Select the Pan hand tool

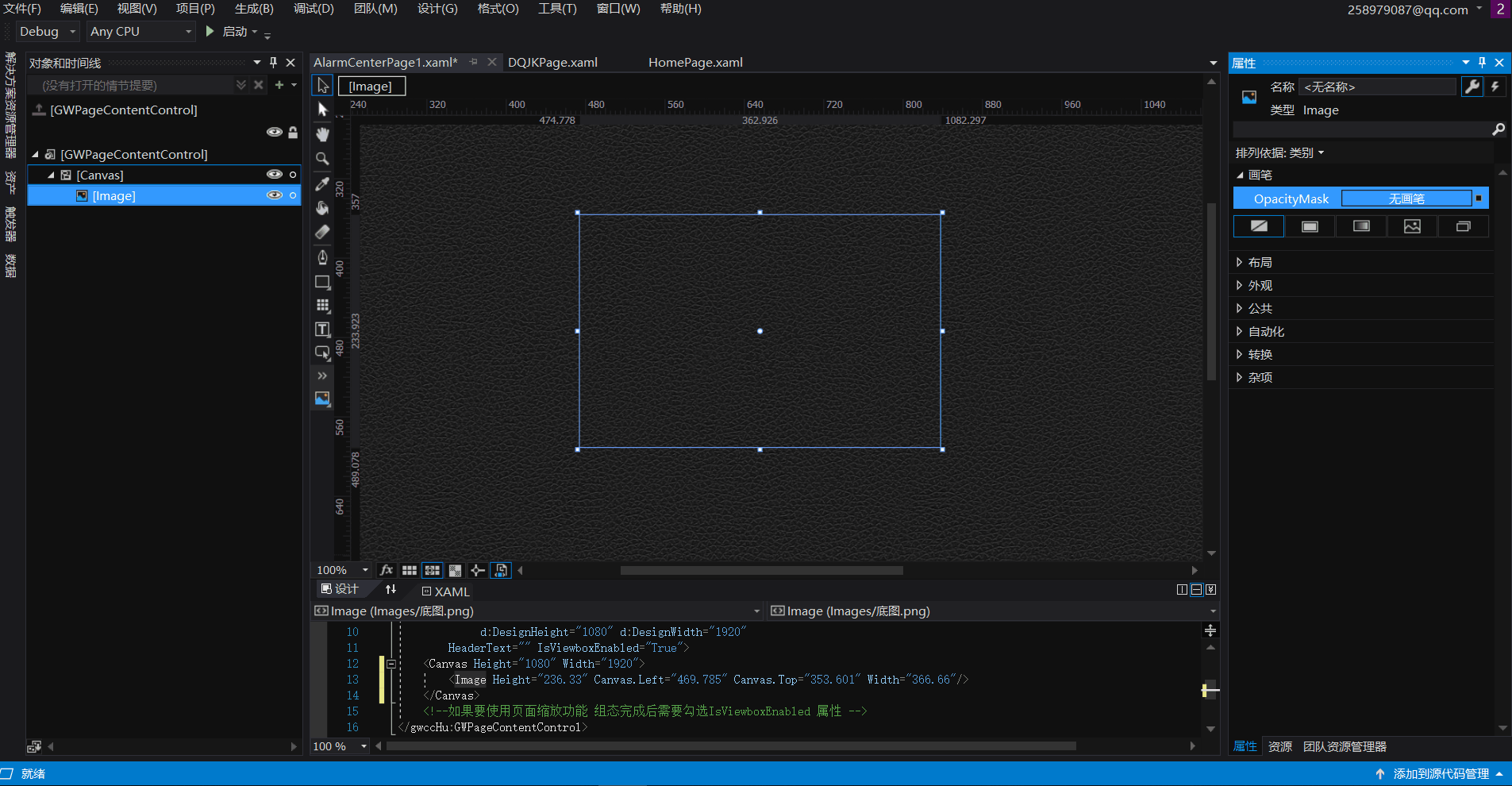tap(322, 134)
